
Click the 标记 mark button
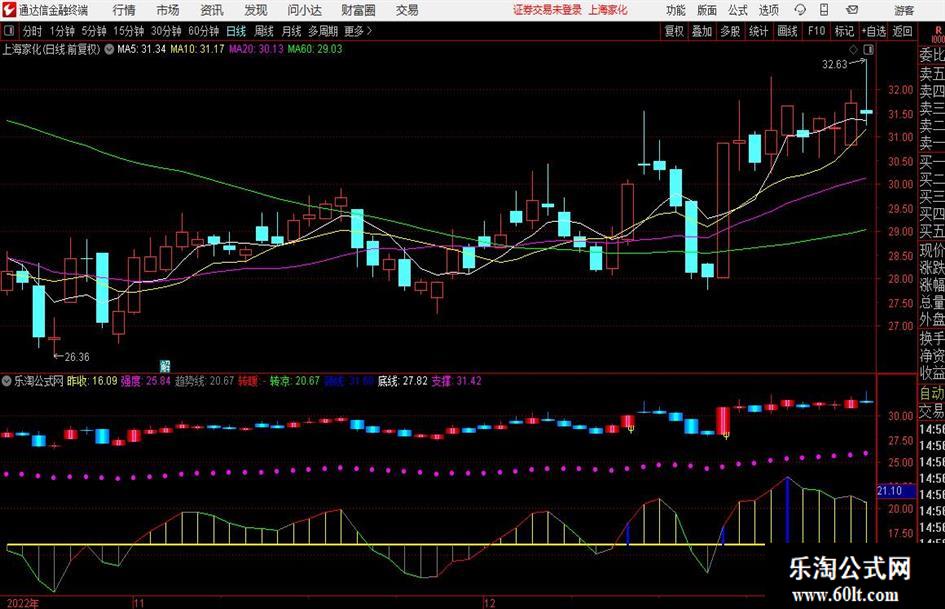pyautogui.click(x=844, y=31)
